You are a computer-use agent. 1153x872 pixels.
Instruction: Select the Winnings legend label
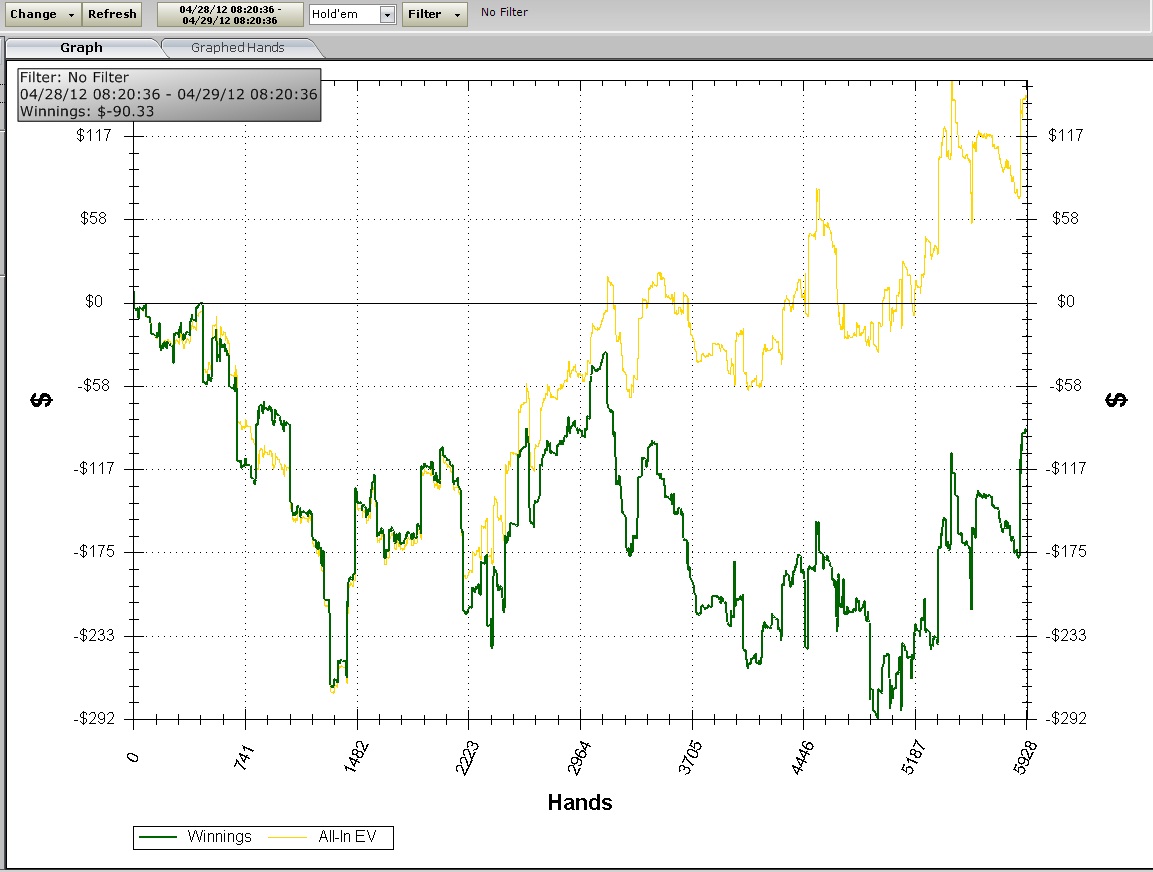pos(220,837)
